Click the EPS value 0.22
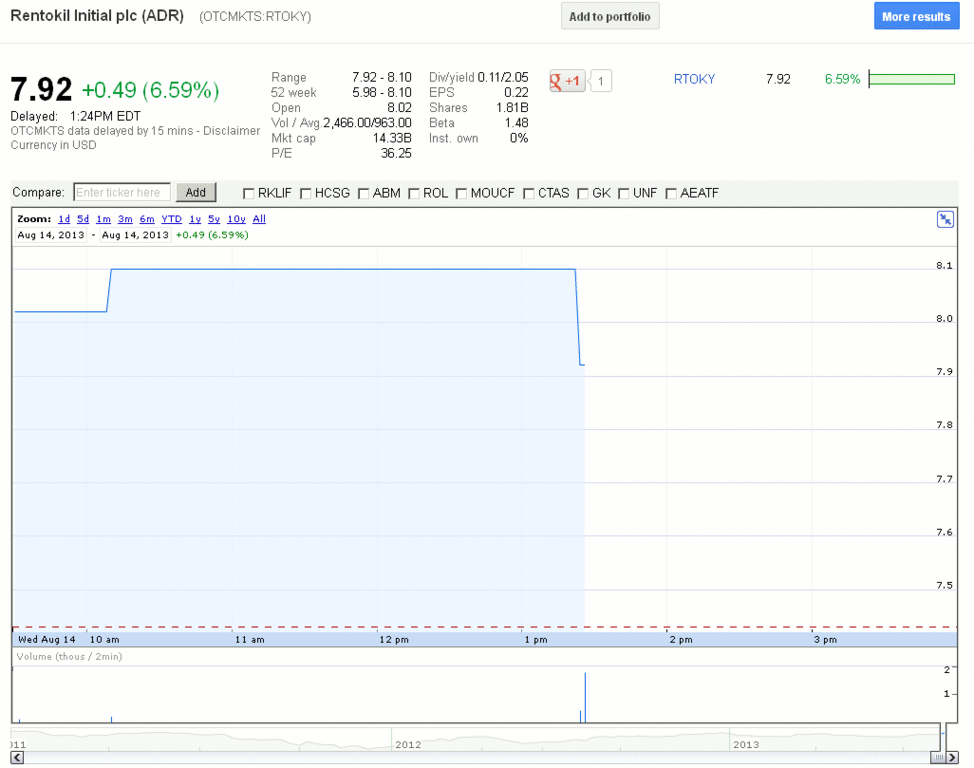This screenshot has height=768, width=974. coord(516,93)
